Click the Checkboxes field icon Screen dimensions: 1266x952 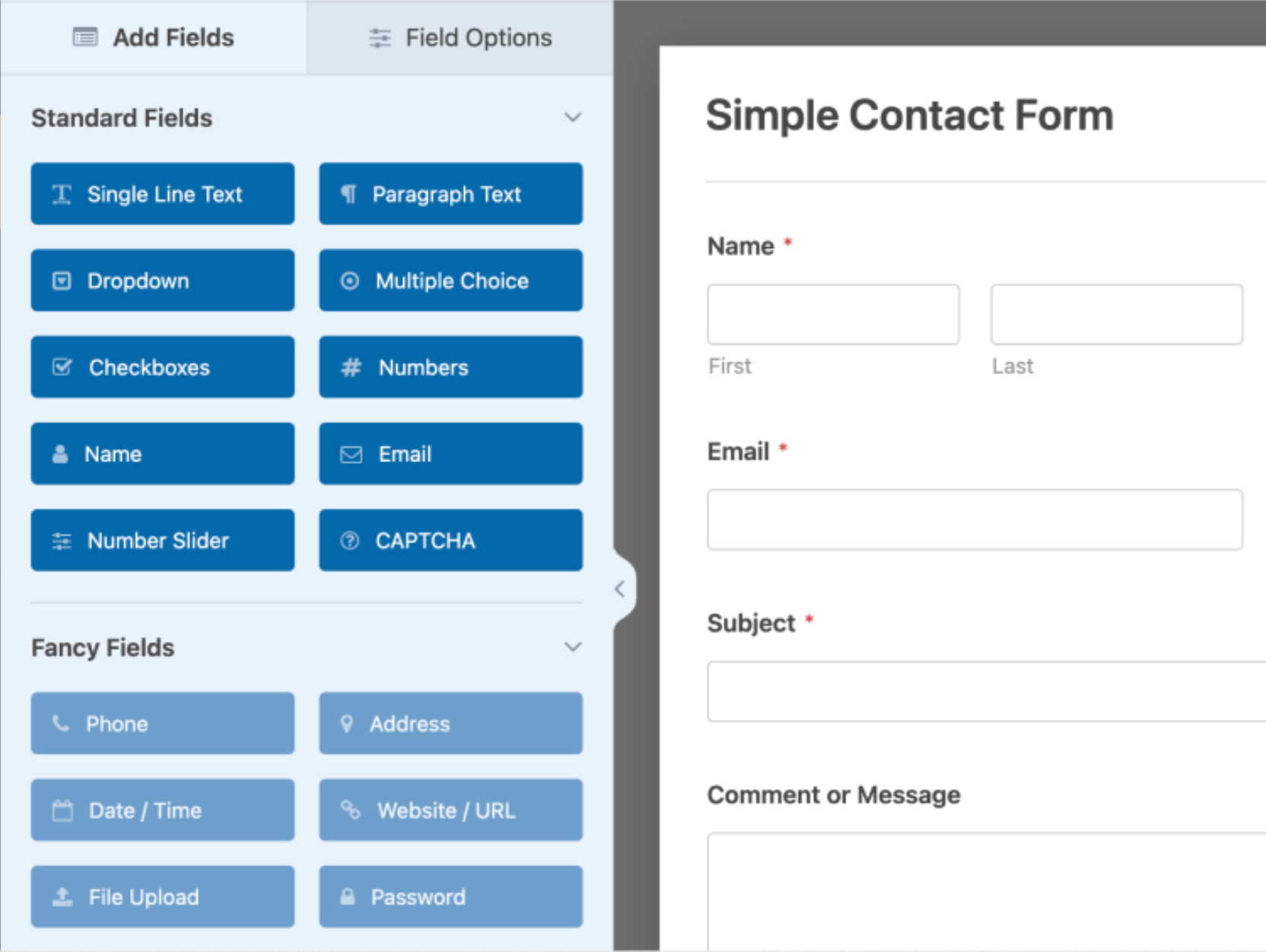pyautogui.click(x=62, y=368)
